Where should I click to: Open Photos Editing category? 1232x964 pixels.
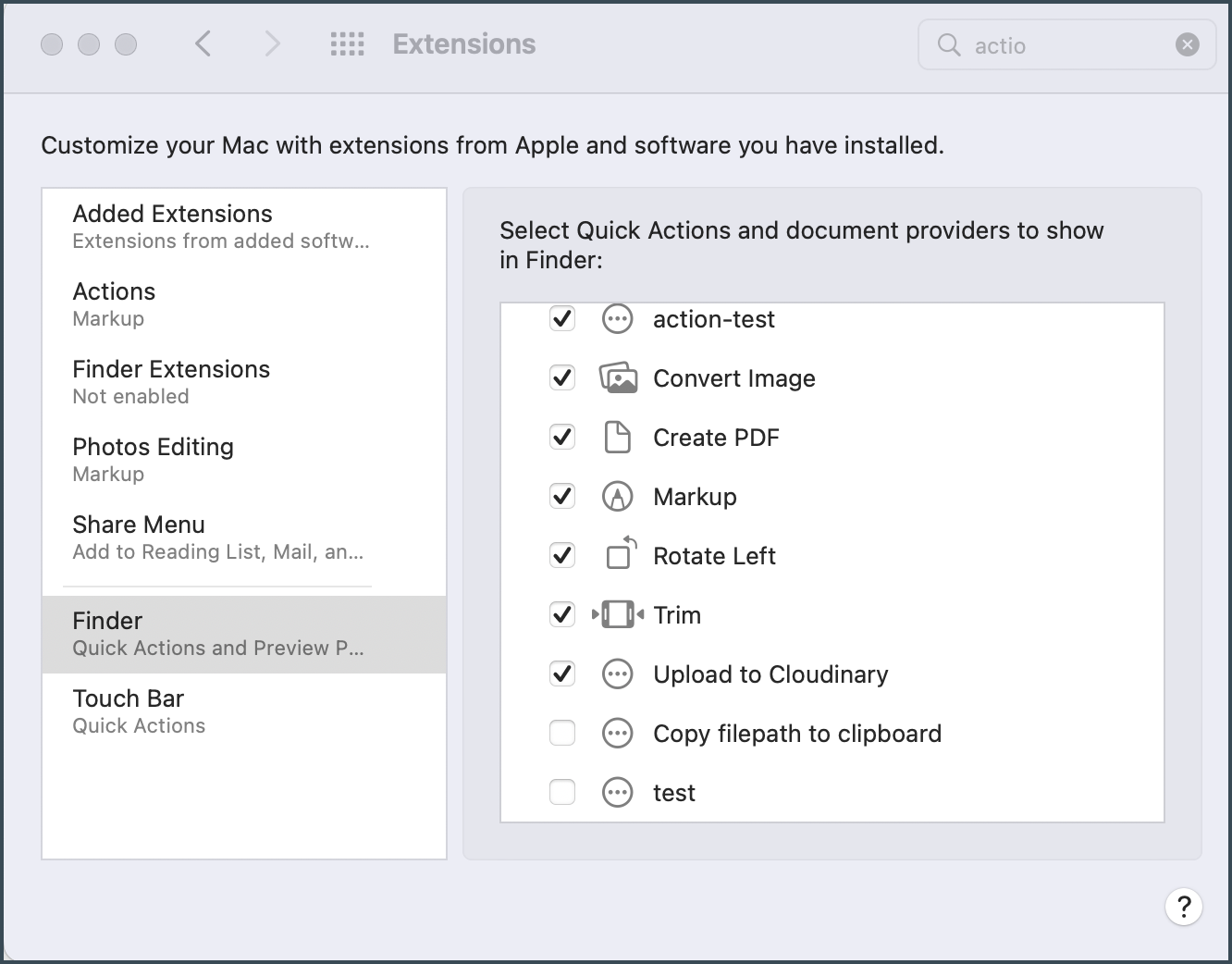pos(244,460)
